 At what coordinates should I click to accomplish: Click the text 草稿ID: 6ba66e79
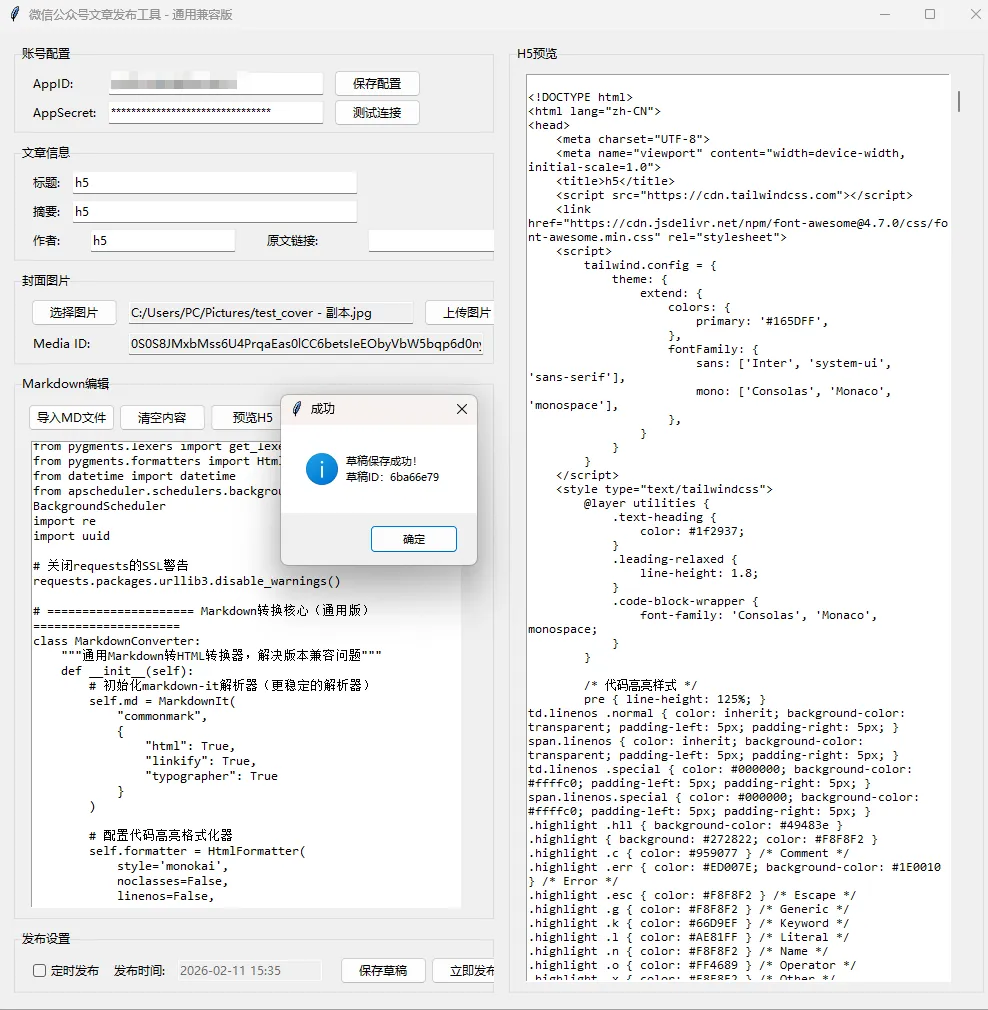tap(392, 477)
